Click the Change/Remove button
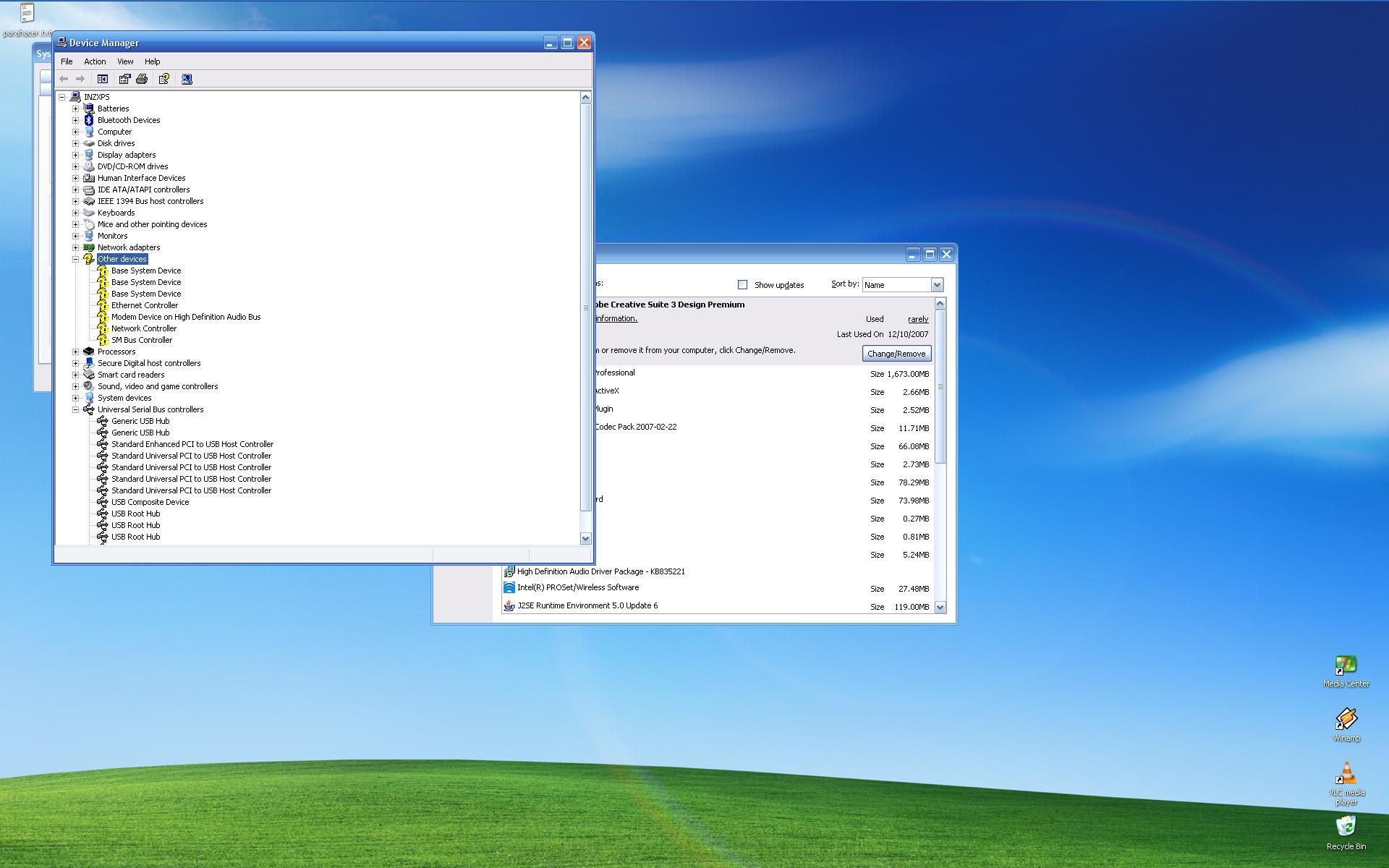This screenshot has height=868, width=1389. pyautogui.click(x=896, y=354)
